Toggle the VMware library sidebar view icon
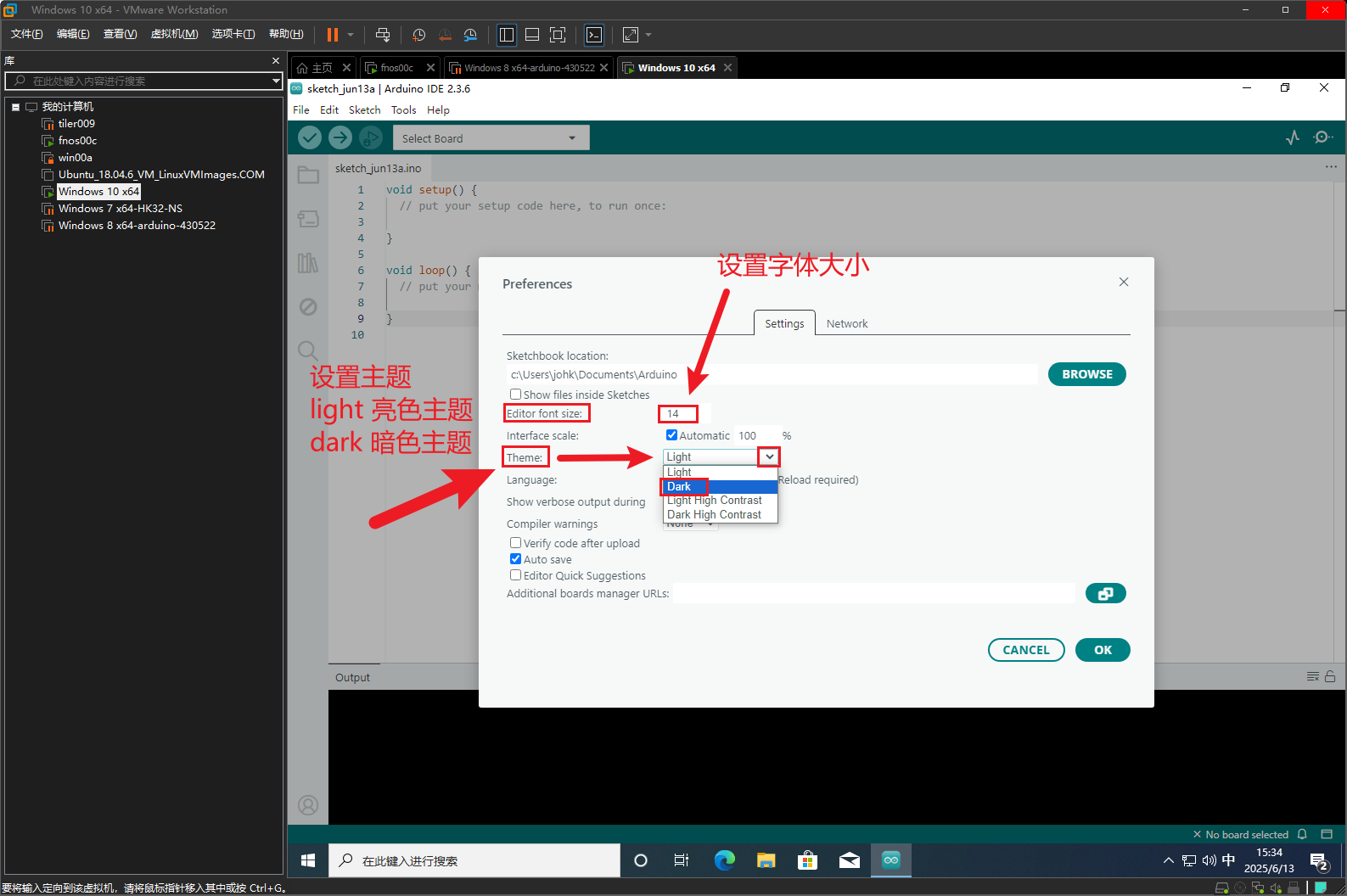This screenshot has width=1347, height=896. (x=507, y=35)
